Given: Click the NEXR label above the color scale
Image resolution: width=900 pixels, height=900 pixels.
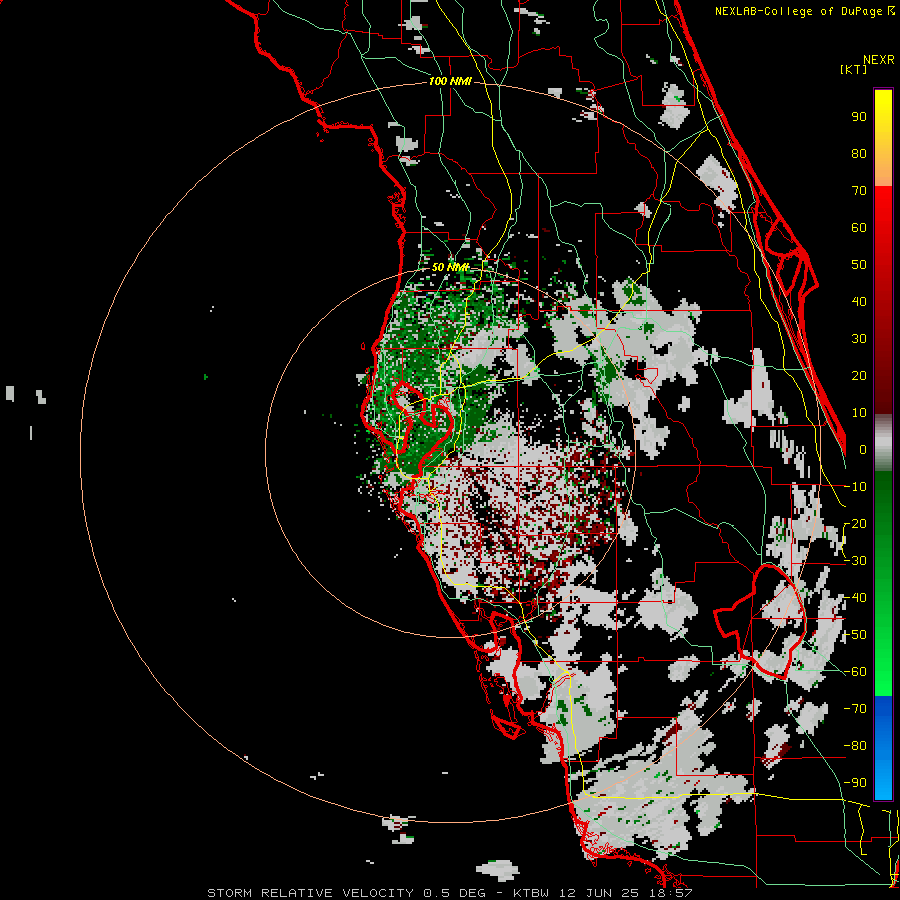Looking at the screenshot, I should [x=879, y=60].
